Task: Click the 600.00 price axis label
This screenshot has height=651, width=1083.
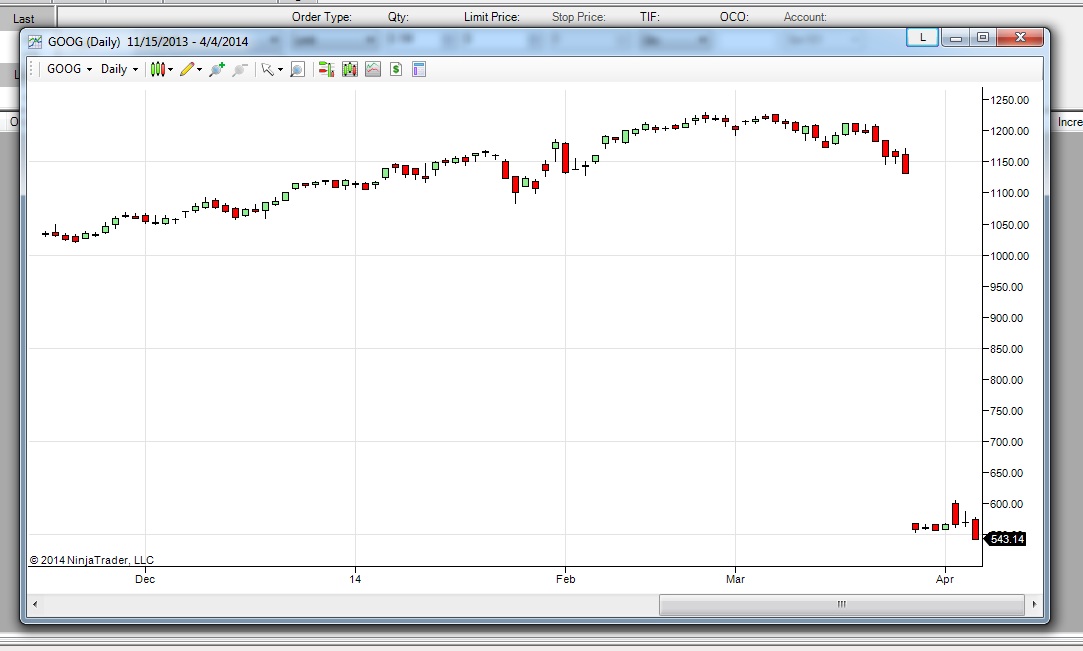Action: 1006,504
